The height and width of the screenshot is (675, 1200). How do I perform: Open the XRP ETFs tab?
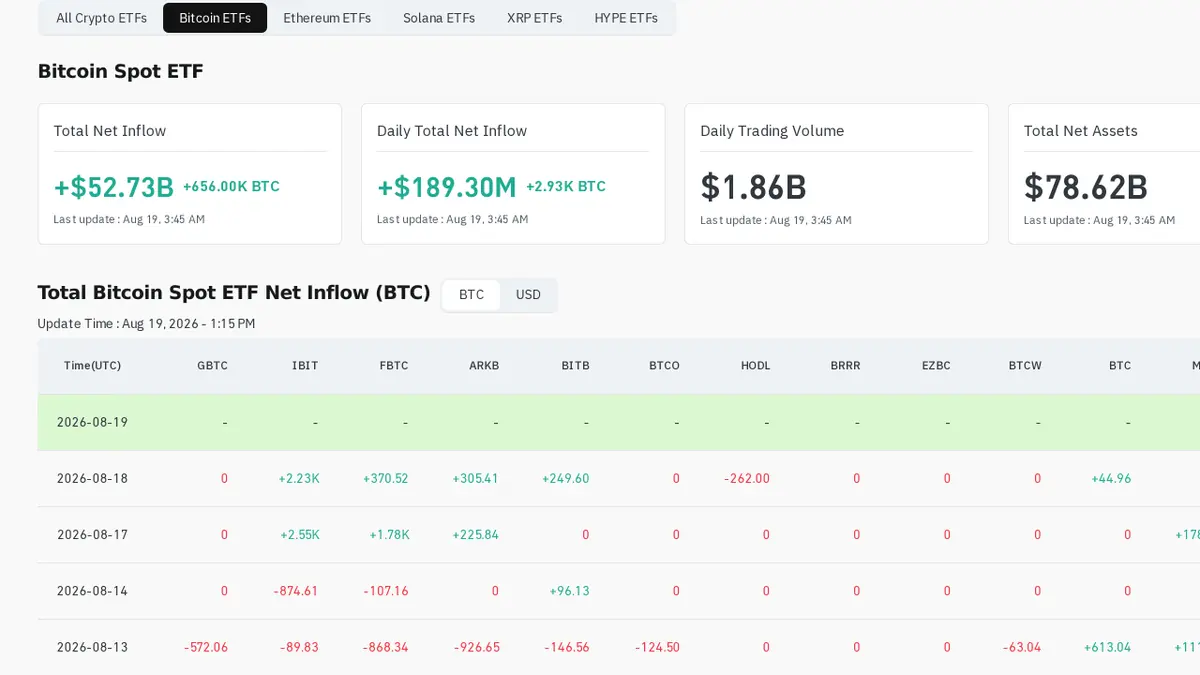point(534,18)
